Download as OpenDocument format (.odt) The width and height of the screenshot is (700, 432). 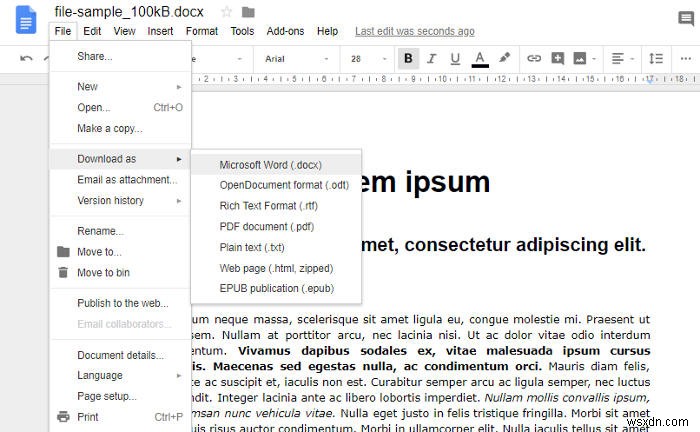(276, 185)
